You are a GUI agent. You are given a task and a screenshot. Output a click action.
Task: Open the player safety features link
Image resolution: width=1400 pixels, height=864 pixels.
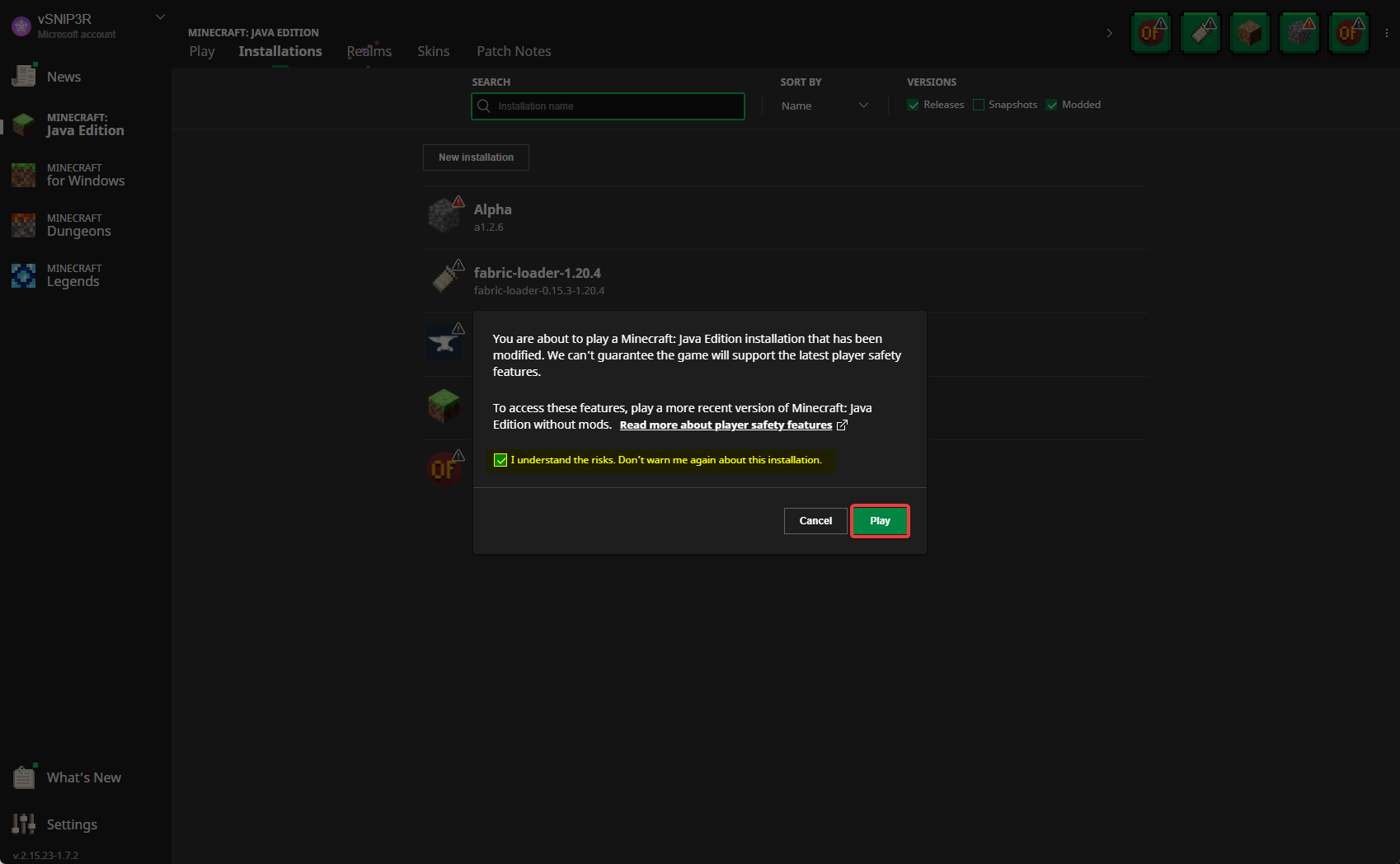pyautogui.click(x=726, y=425)
